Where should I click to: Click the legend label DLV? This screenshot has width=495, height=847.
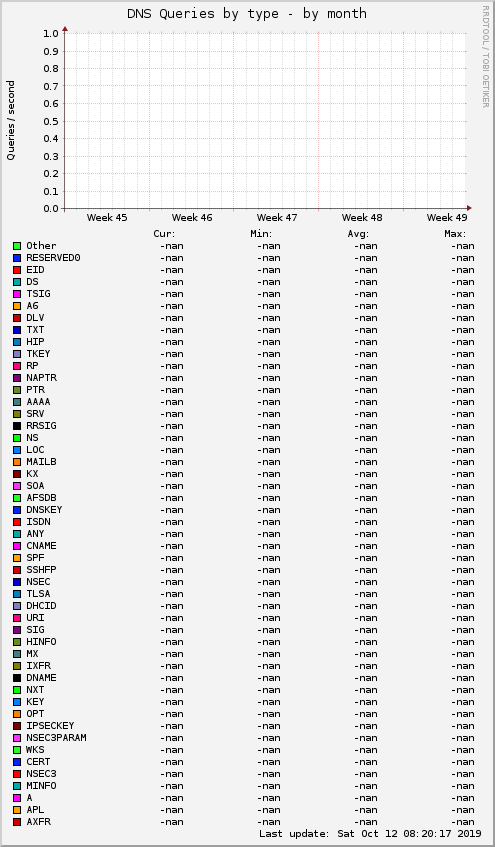coord(35,318)
